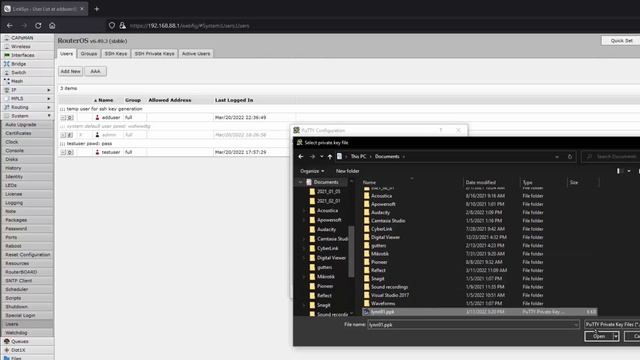Click browser back arrow
Viewport: 640px width, 360px height.
pyautogui.click(x=9, y=25)
